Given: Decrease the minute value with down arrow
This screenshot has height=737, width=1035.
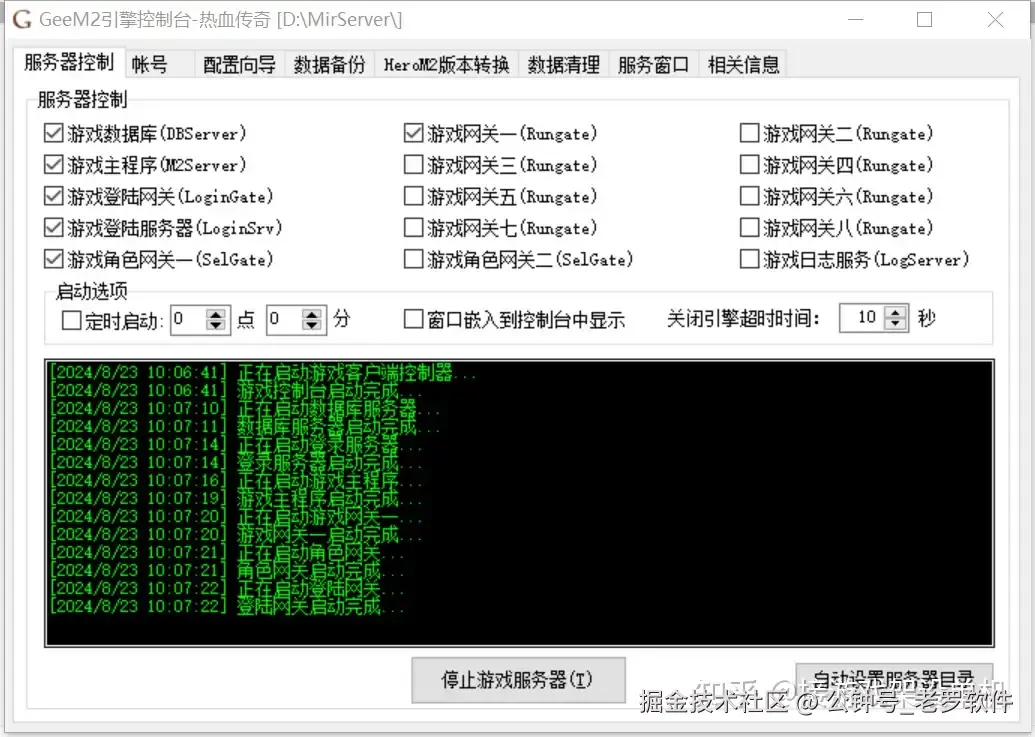Looking at the screenshot, I should (312, 326).
